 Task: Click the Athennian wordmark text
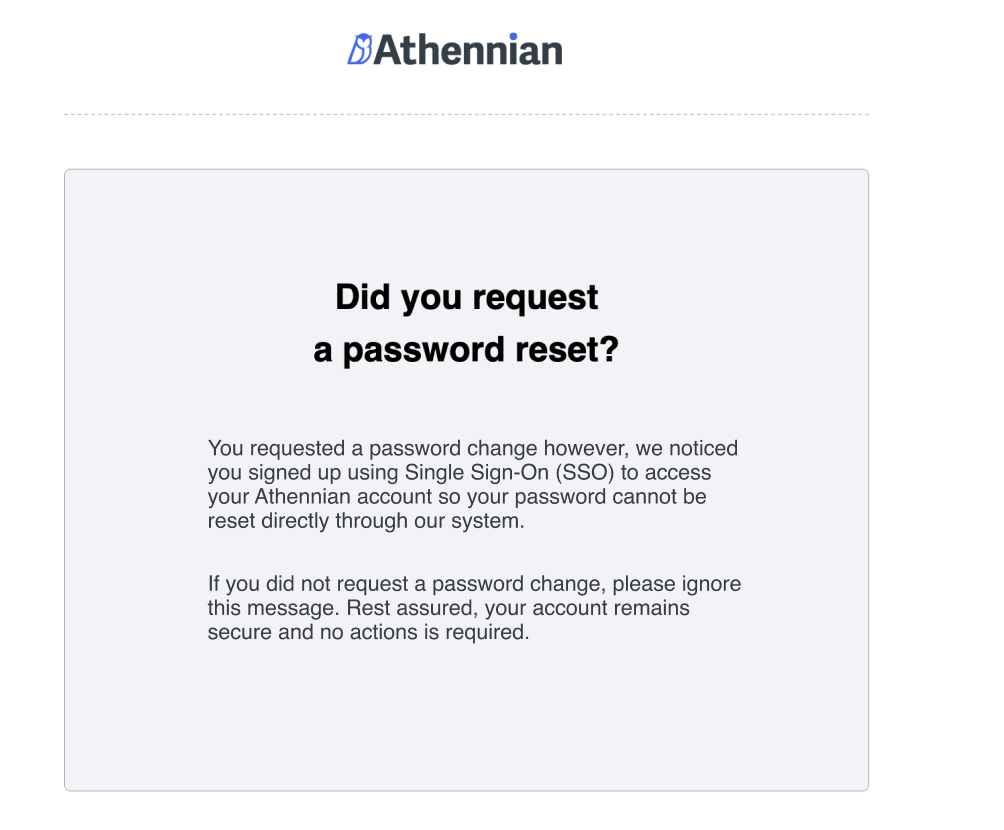(x=468, y=50)
